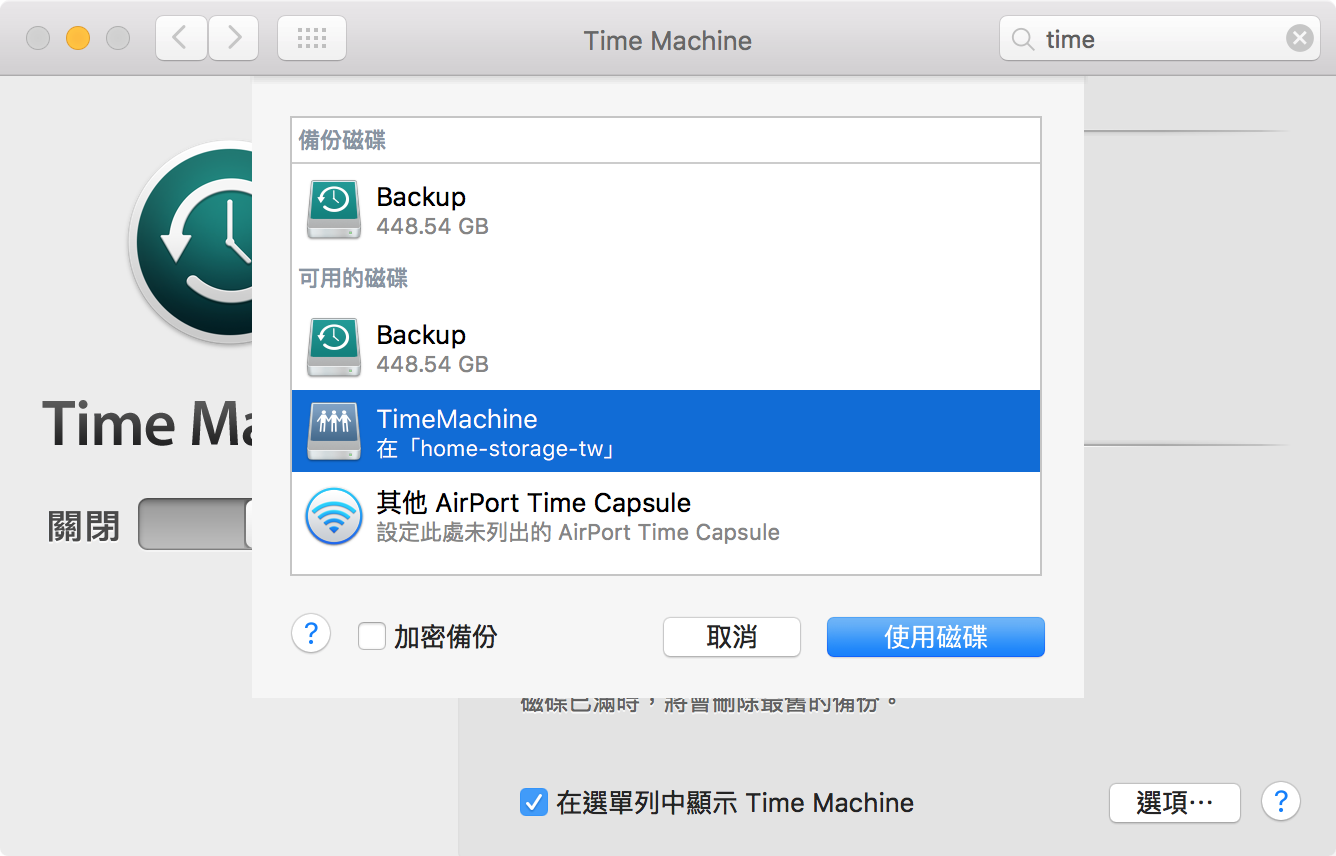Open help button beside Options
This screenshot has width=1336, height=856.
[1281, 802]
